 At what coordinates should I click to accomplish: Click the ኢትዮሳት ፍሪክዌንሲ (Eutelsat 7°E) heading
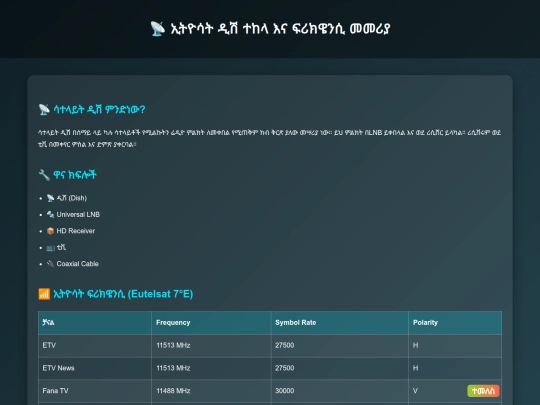[123, 294]
